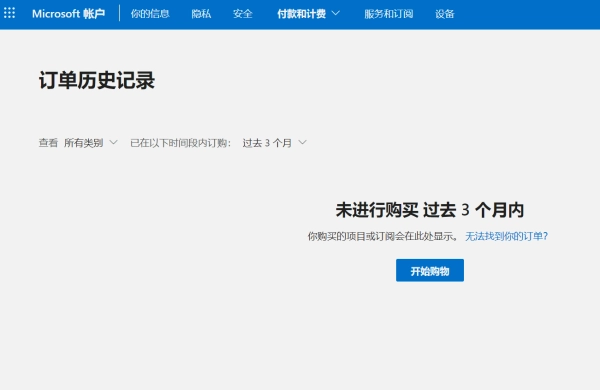
Task: Open the 所有类别 category filter dropdown
Action: tap(91, 143)
